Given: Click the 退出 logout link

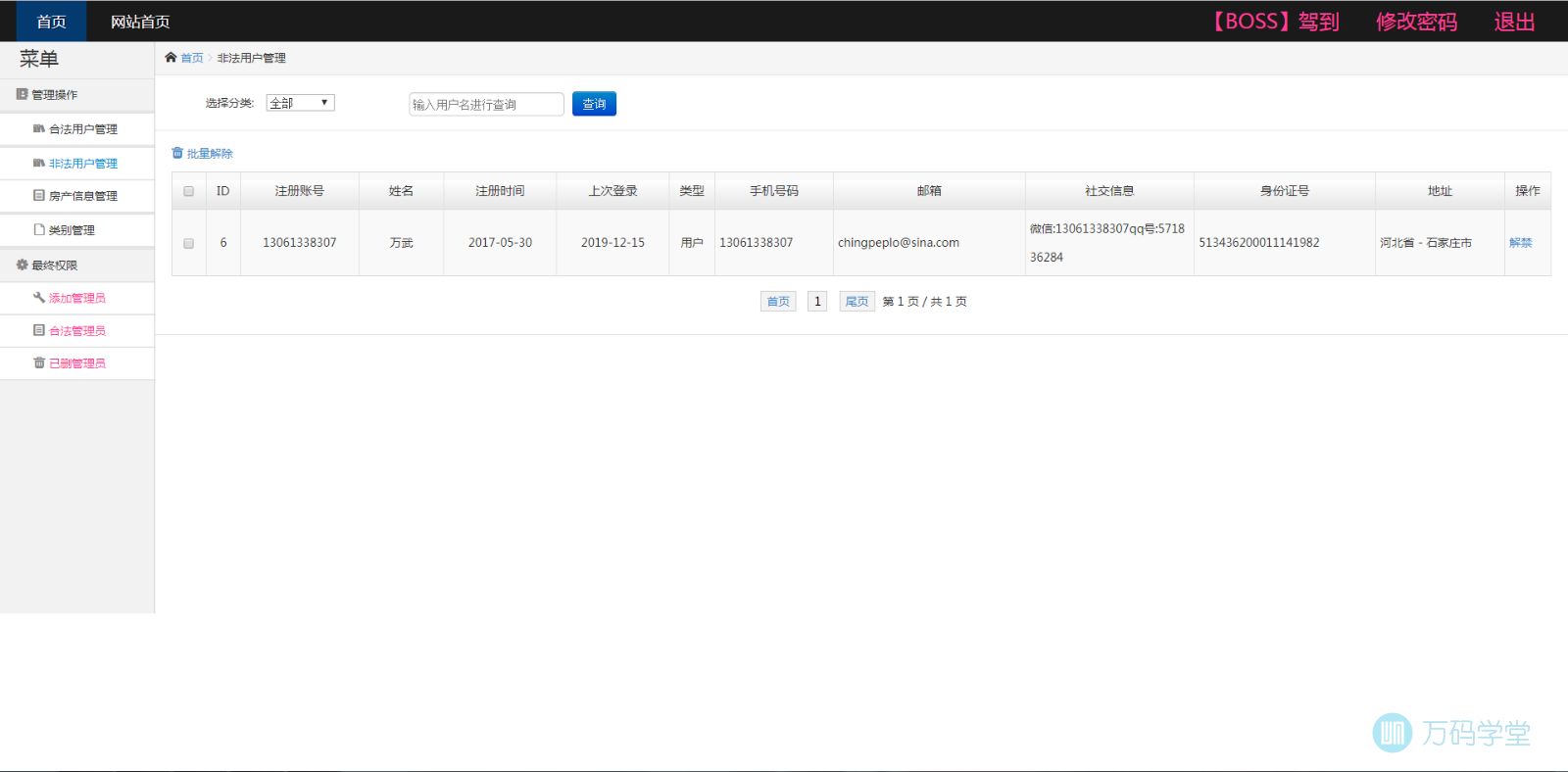Looking at the screenshot, I should point(1514,22).
